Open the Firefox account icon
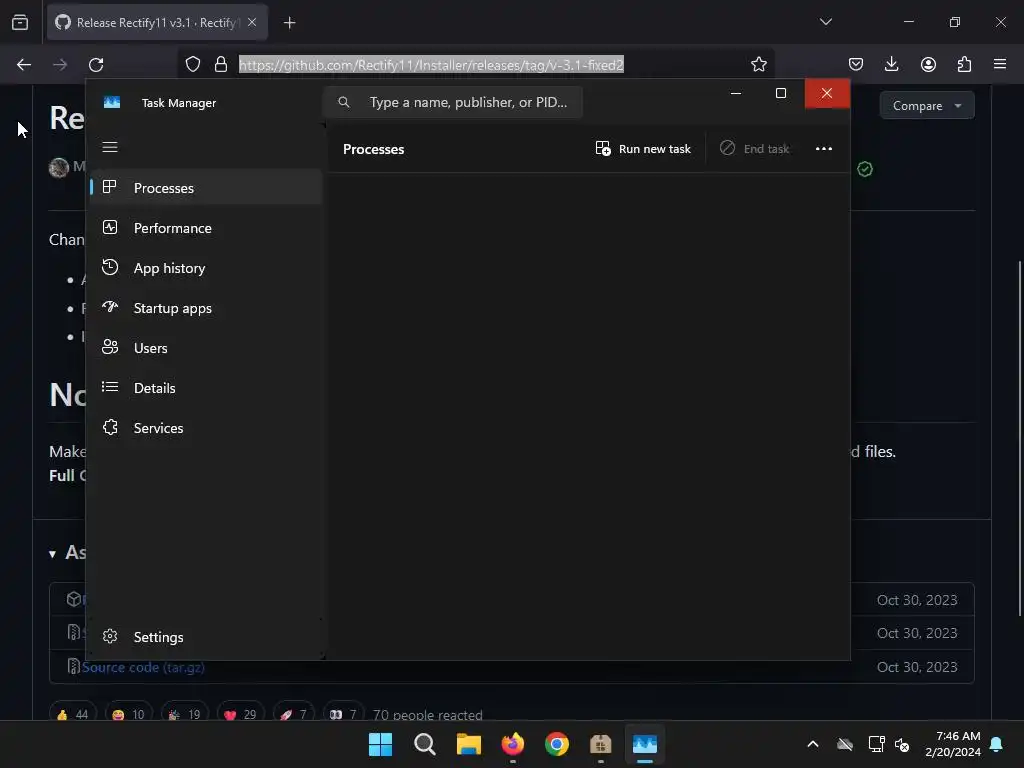This screenshot has height=768, width=1024. (x=928, y=64)
